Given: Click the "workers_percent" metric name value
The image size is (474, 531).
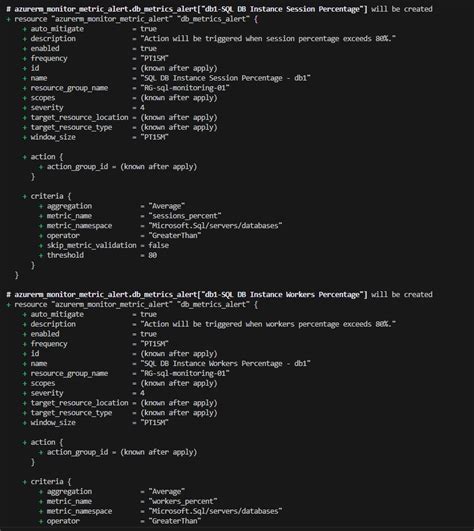Looking at the screenshot, I should click(183, 501).
